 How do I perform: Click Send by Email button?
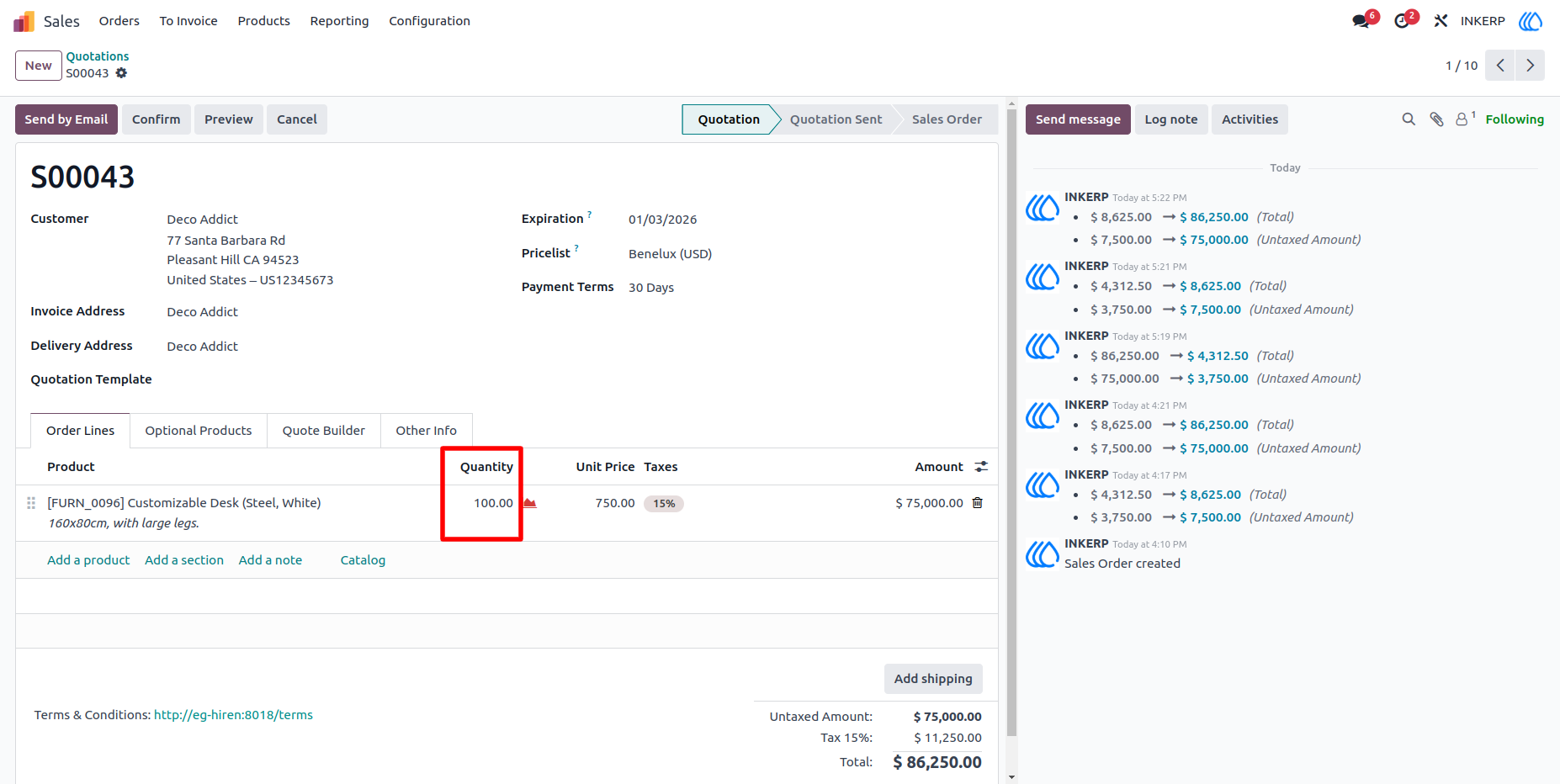[66, 119]
